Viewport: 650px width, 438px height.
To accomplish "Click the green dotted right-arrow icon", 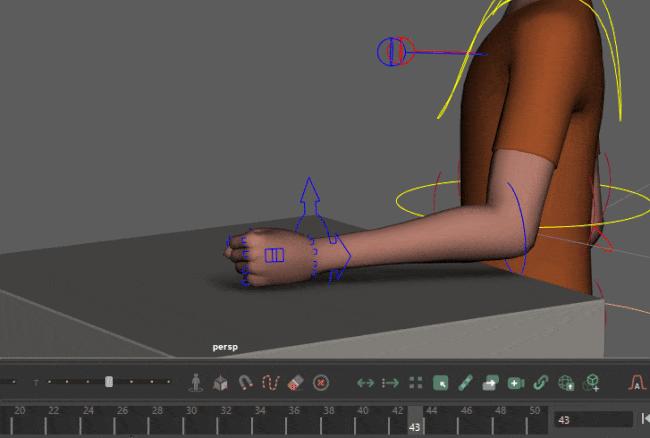I will pyautogui.click(x=390, y=382).
